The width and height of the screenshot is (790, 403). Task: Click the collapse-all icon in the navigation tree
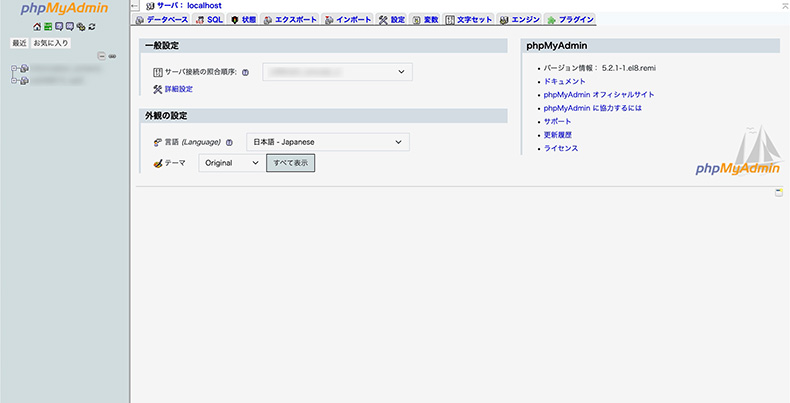pyautogui.click(x=102, y=55)
